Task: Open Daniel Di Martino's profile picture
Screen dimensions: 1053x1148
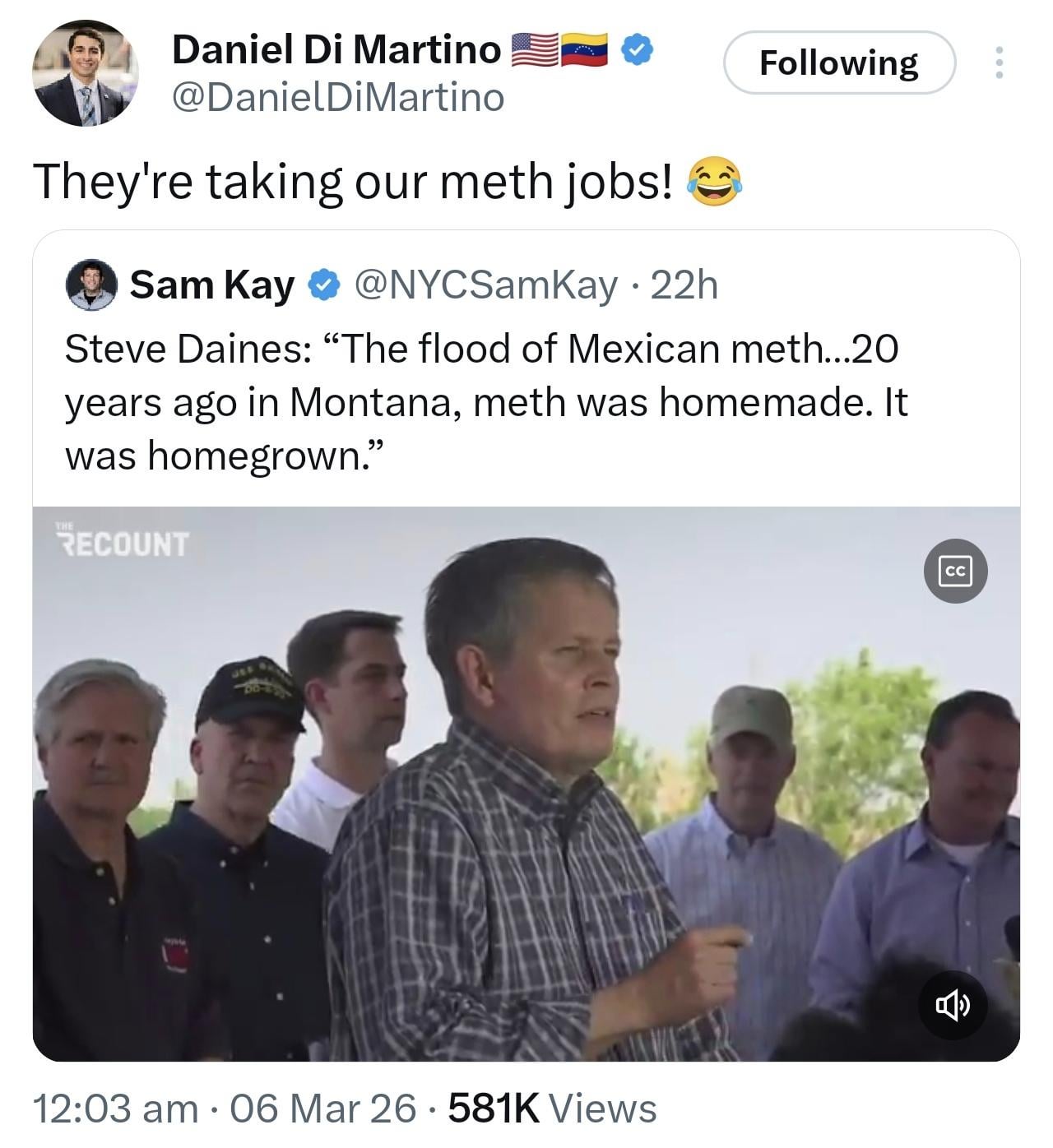Action: (86, 73)
